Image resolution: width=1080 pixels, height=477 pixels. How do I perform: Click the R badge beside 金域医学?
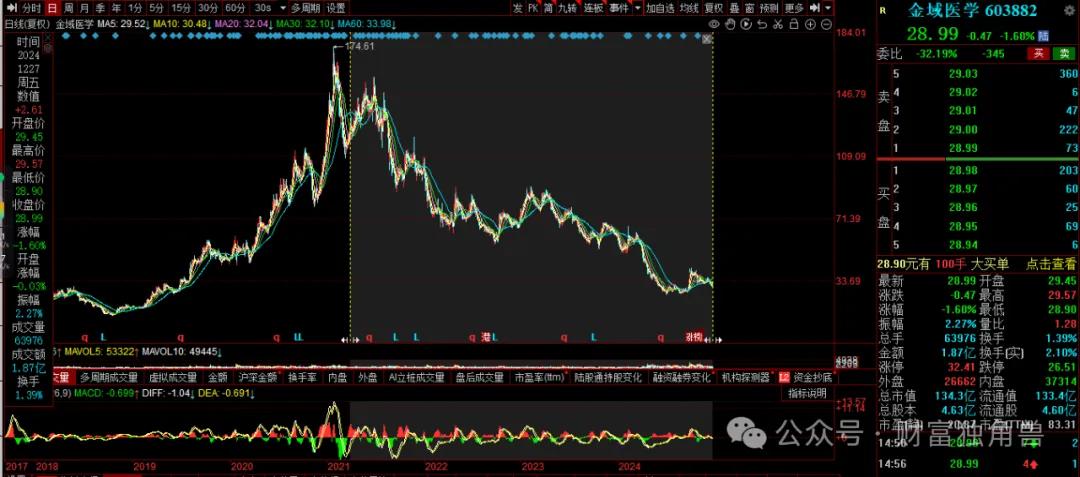point(883,11)
